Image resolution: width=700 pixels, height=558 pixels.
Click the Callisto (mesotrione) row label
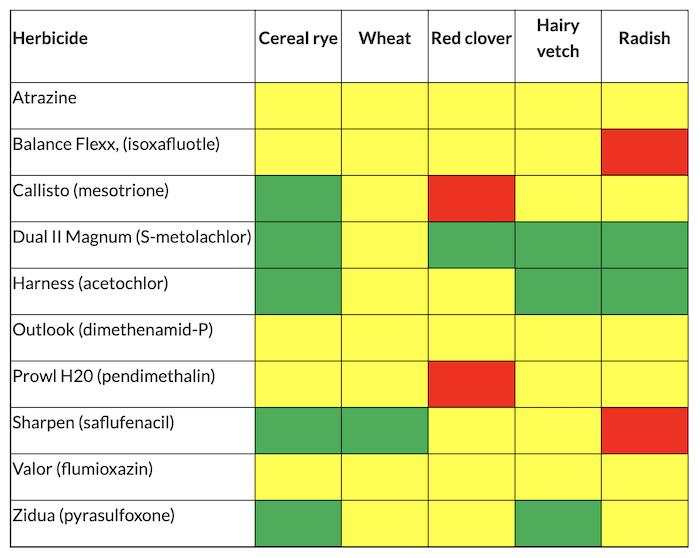(x=91, y=190)
